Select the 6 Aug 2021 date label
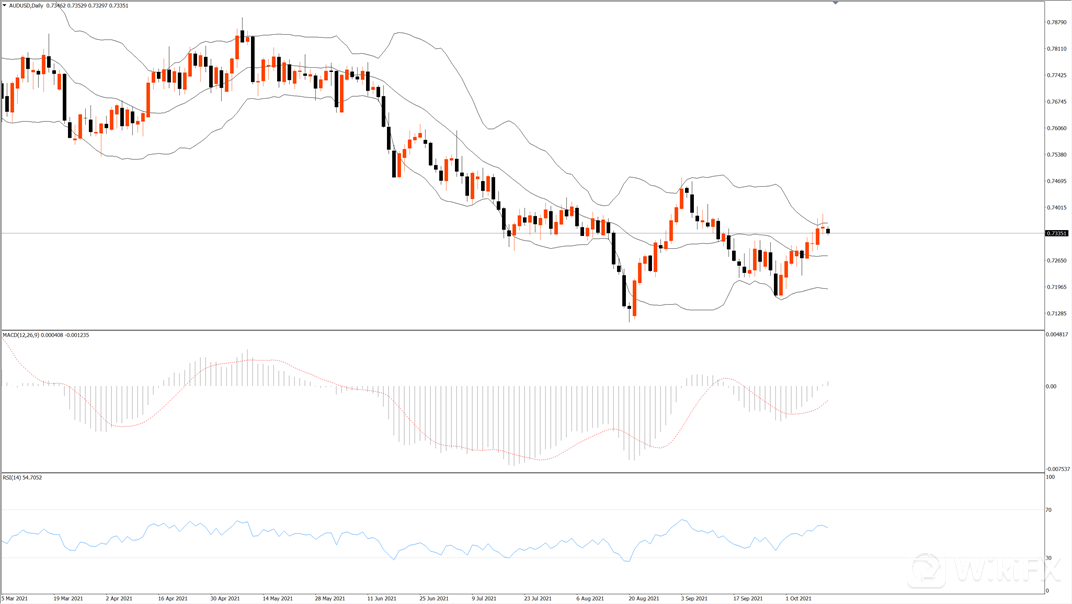Image resolution: width=1072 pixels, height=604 pixels. coord(591,599)
